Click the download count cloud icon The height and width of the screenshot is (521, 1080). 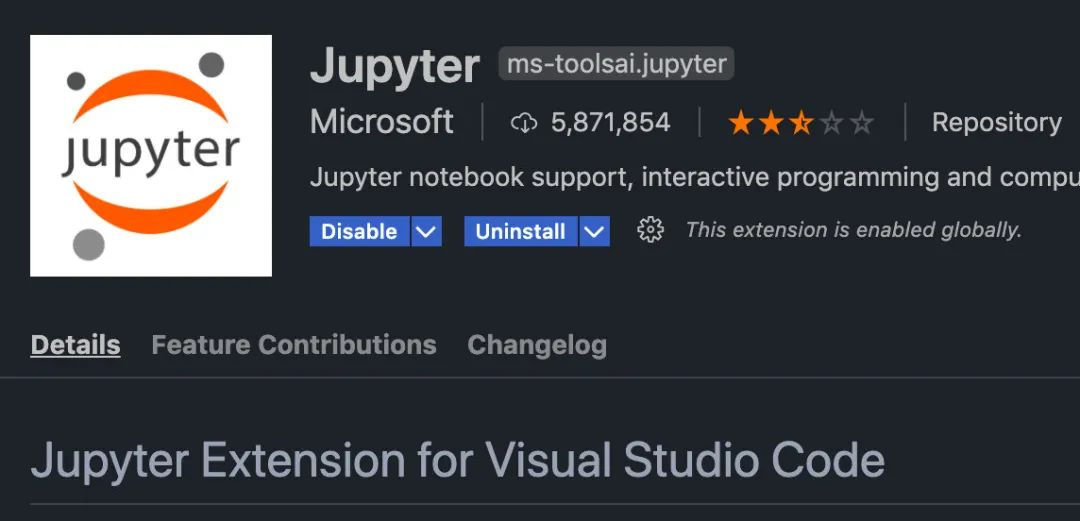pyautogui.click(x=523, y=123)
